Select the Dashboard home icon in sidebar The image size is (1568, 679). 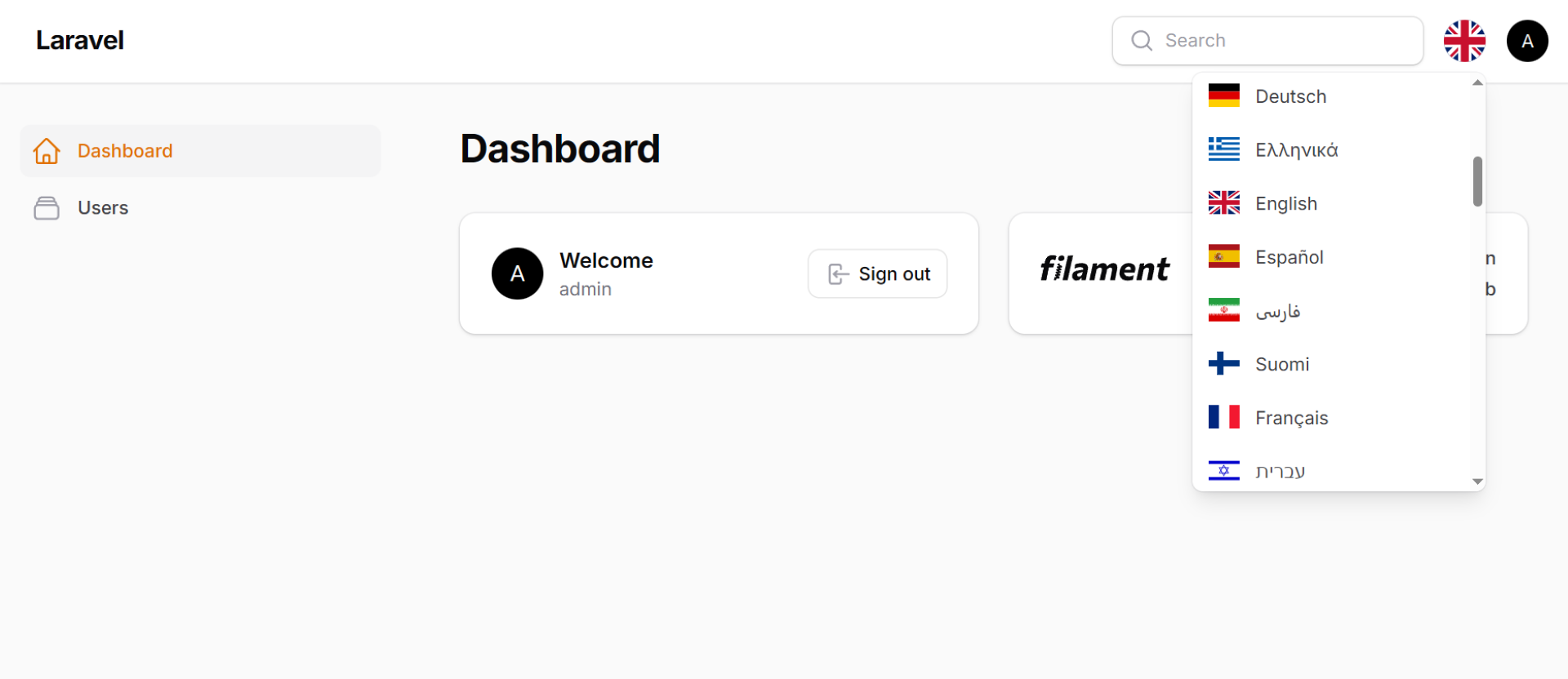[x=47, y=151]
